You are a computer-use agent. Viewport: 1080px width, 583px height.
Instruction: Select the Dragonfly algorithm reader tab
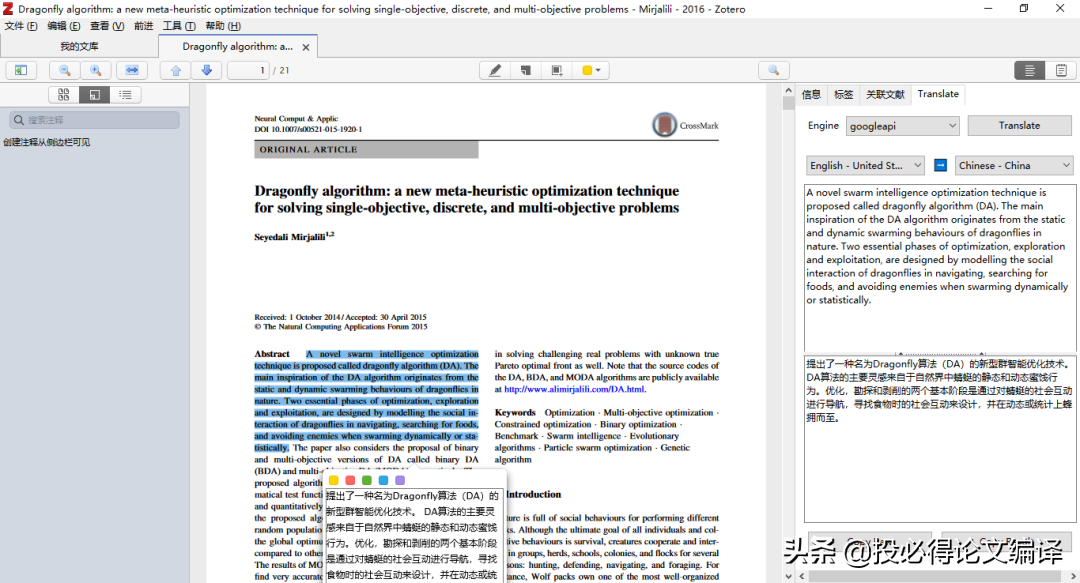pos(237,46)
